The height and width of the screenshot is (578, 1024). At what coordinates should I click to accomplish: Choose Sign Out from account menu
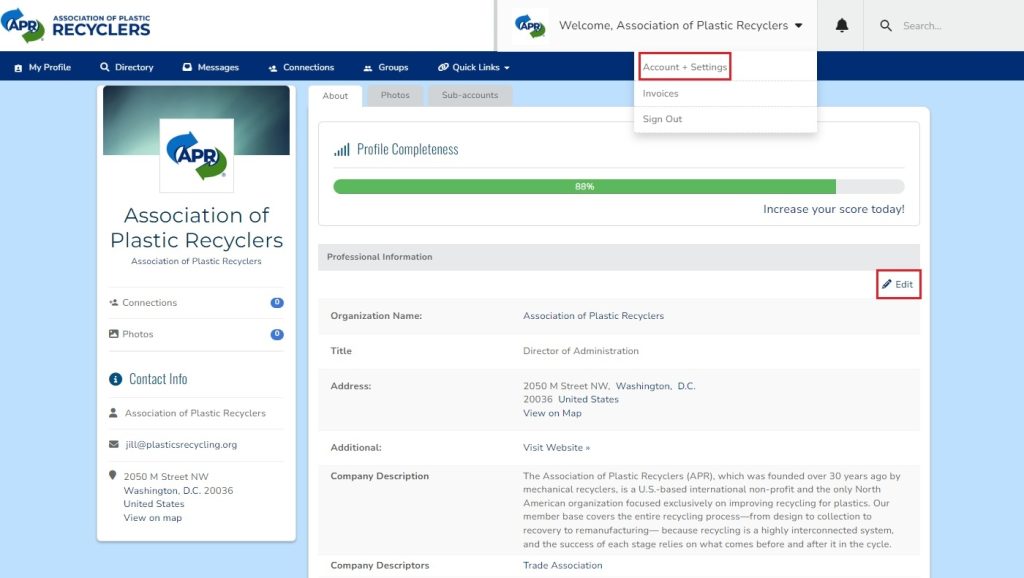[662, 119]
